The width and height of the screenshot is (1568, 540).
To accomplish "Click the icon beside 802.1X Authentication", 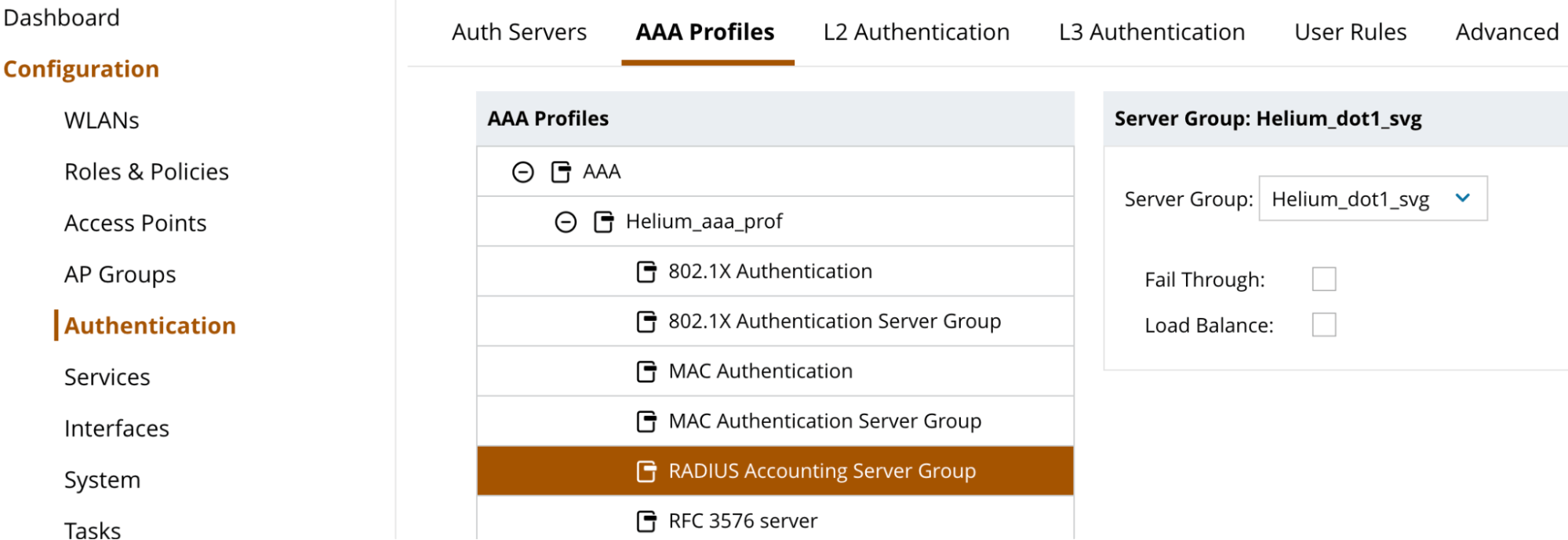I will point(646,272).
